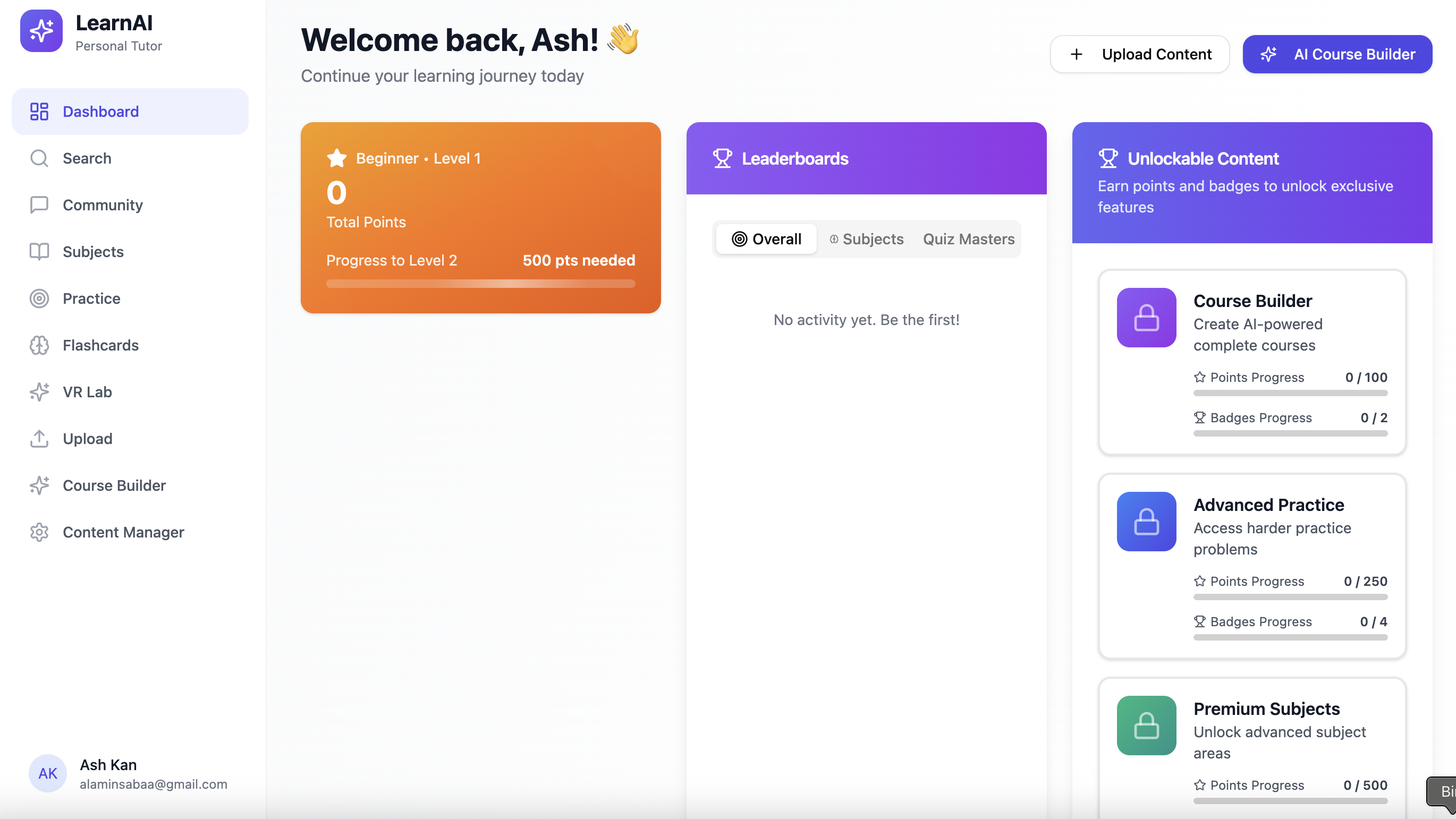Click the purple lock icon for Course Builder

[1146, 318]
